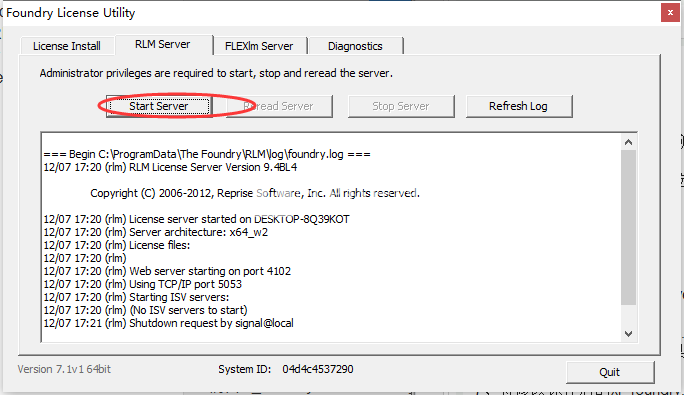Click the Stop Server button

(401, 106)
